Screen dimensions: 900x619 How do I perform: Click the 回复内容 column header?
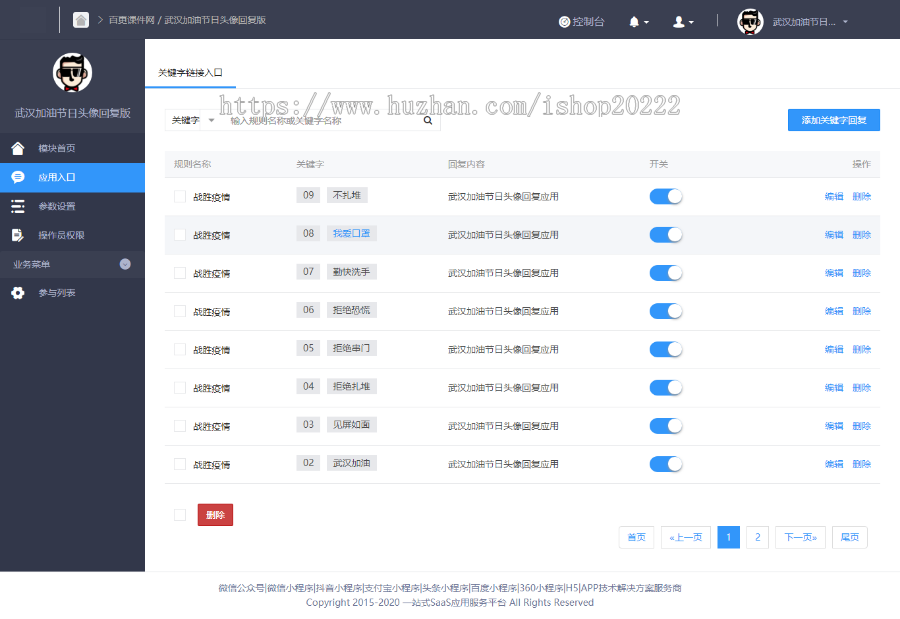click(x=466, y=164)
